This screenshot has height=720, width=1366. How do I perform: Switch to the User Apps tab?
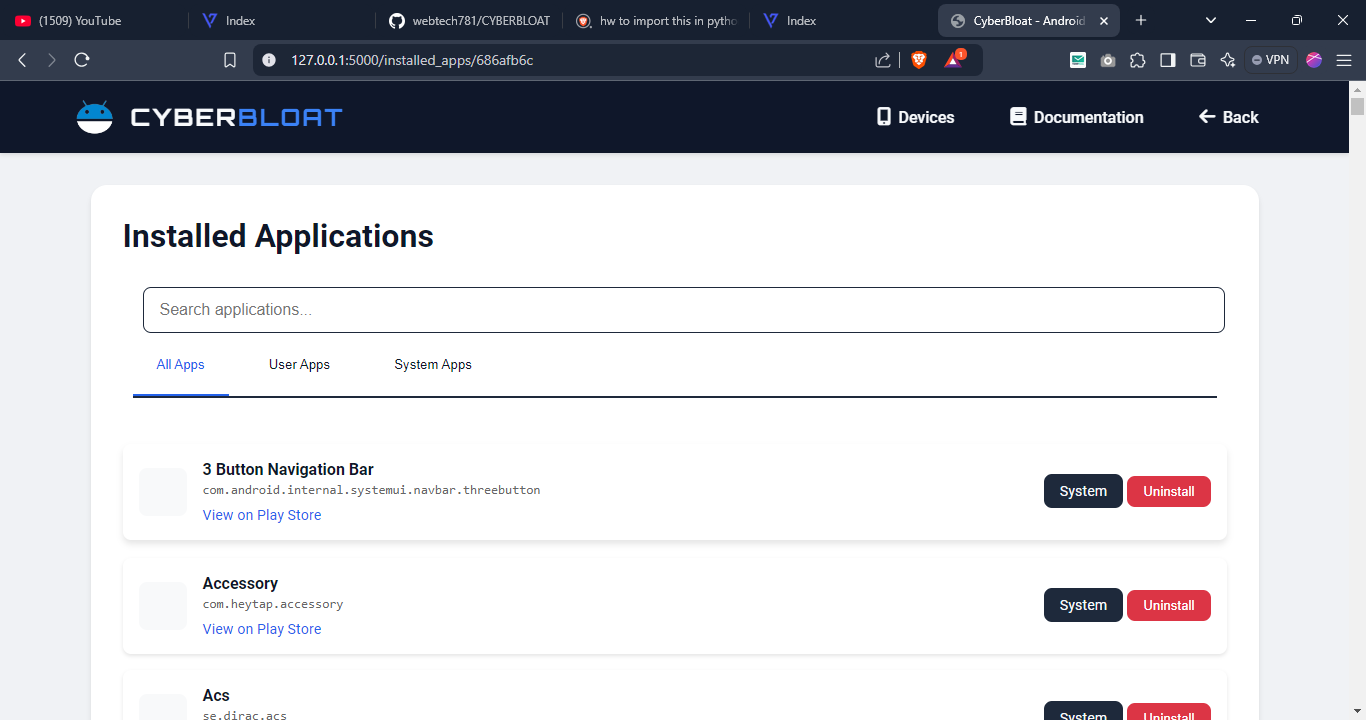[299, 365]
